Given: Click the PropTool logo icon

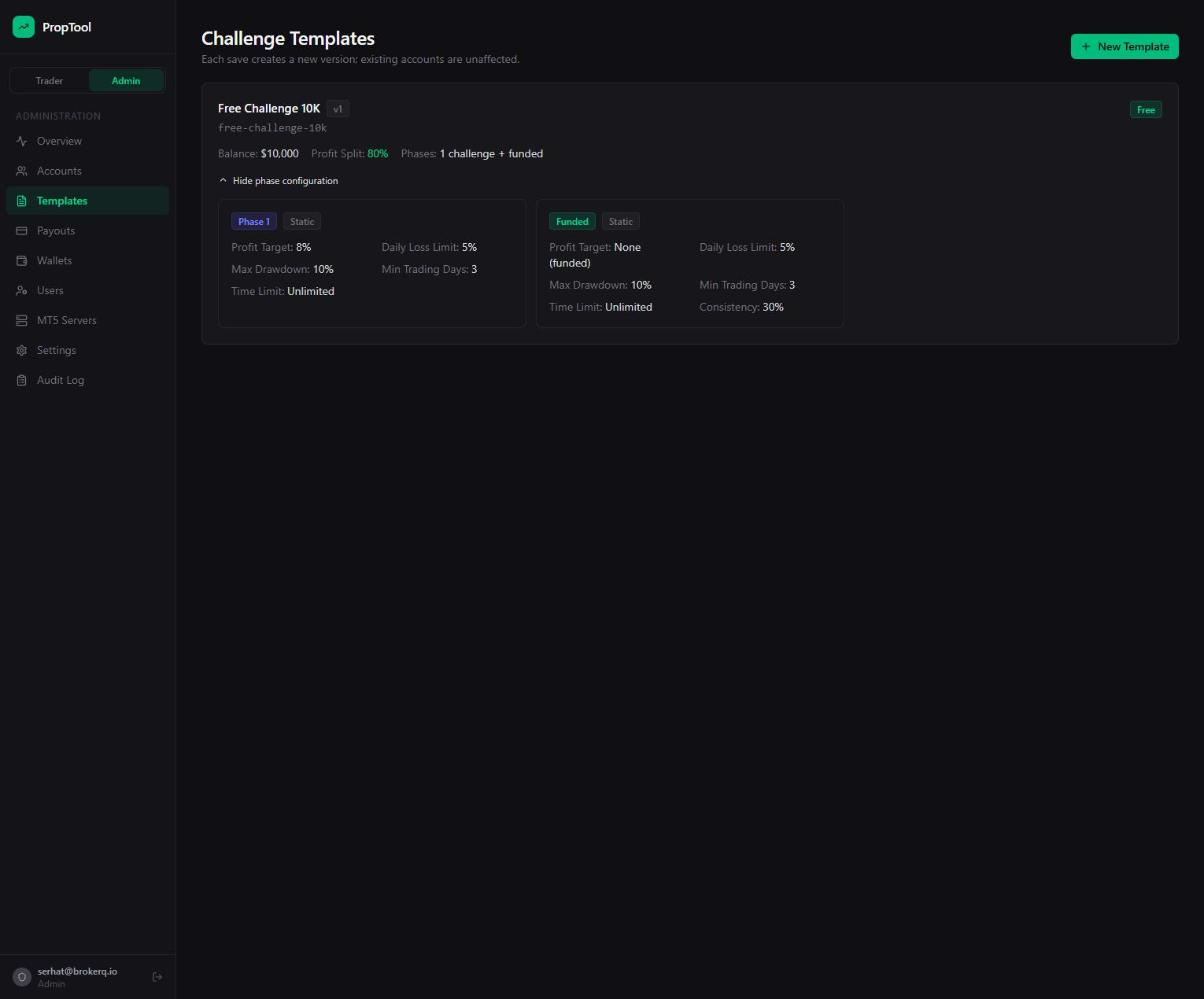Looking at the screenshot, I should pos(23,27).
